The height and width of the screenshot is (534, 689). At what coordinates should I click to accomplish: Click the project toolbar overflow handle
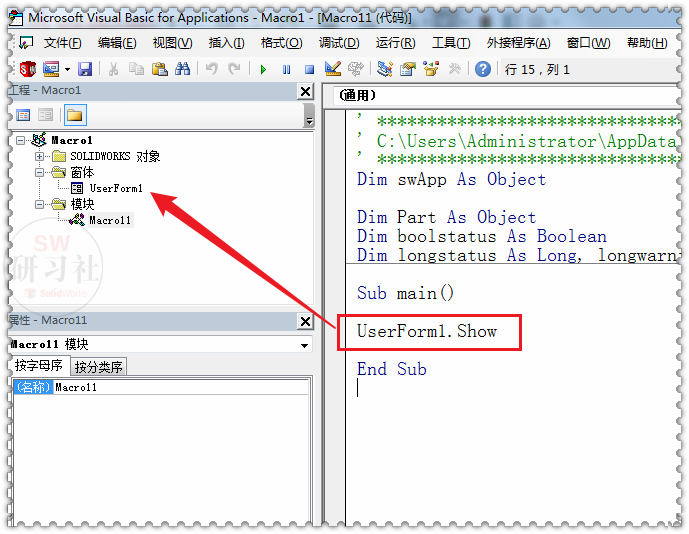click(x=309, y=116)
